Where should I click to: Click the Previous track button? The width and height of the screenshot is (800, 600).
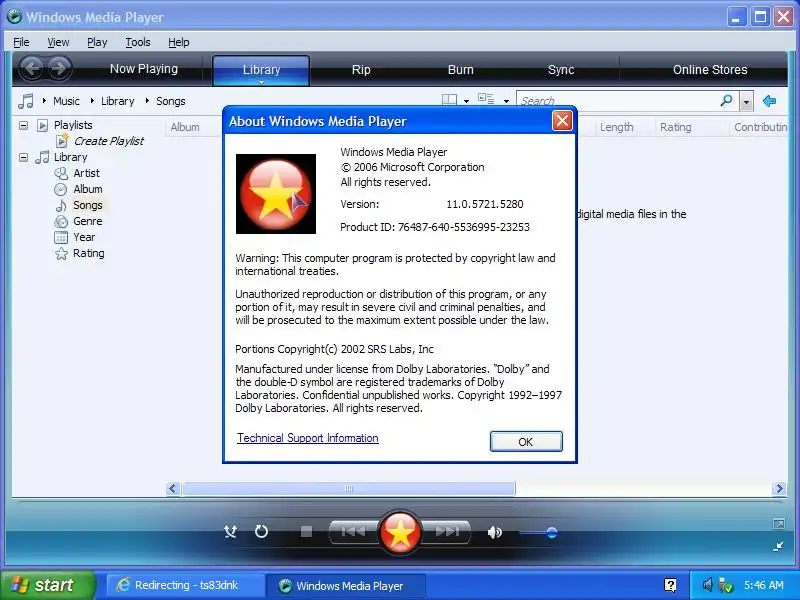pyautogui.click(x=353, y=532)
